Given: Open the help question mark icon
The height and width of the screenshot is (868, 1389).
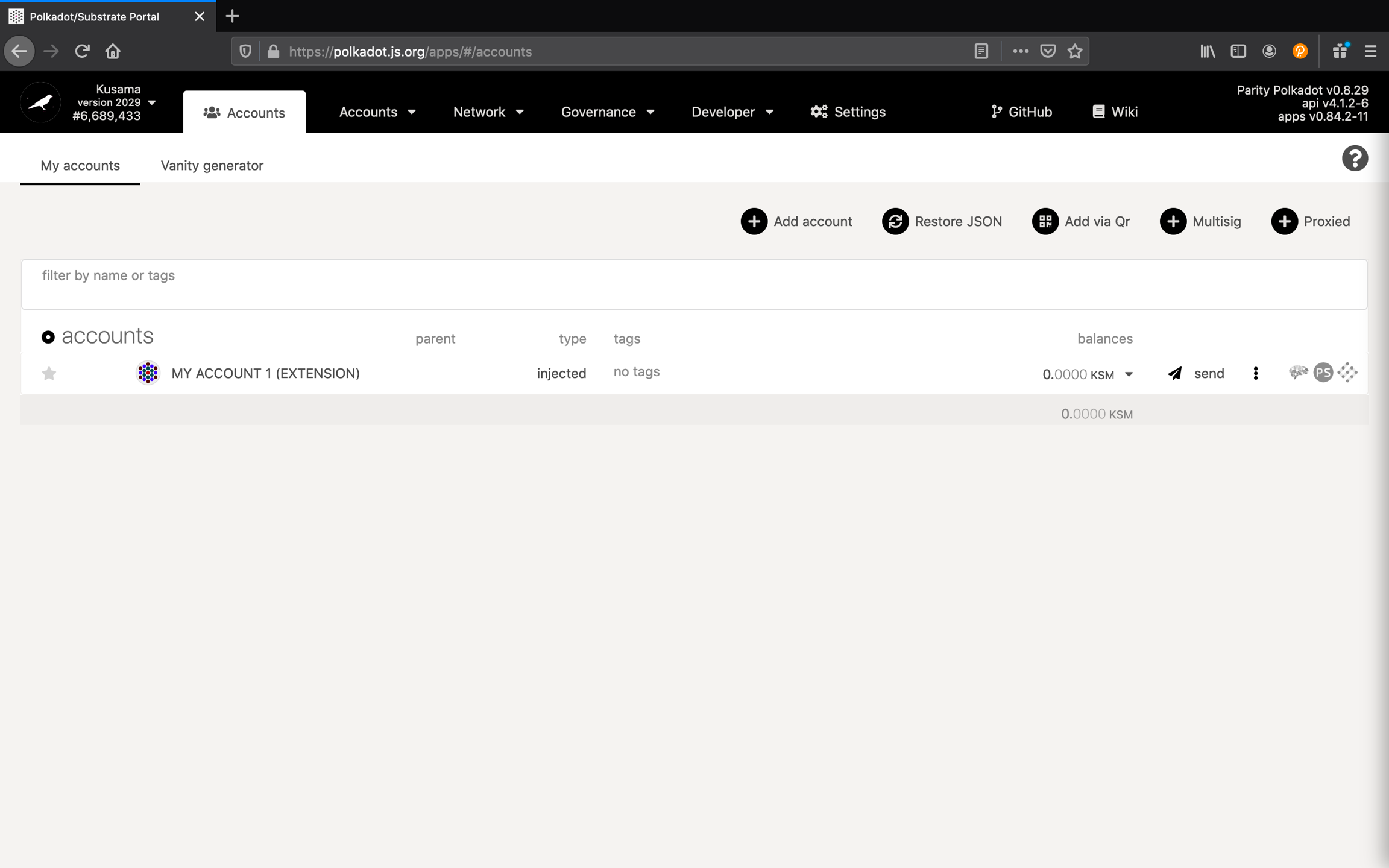Looking at the screenshot, I should click(x=1354, y=159).
